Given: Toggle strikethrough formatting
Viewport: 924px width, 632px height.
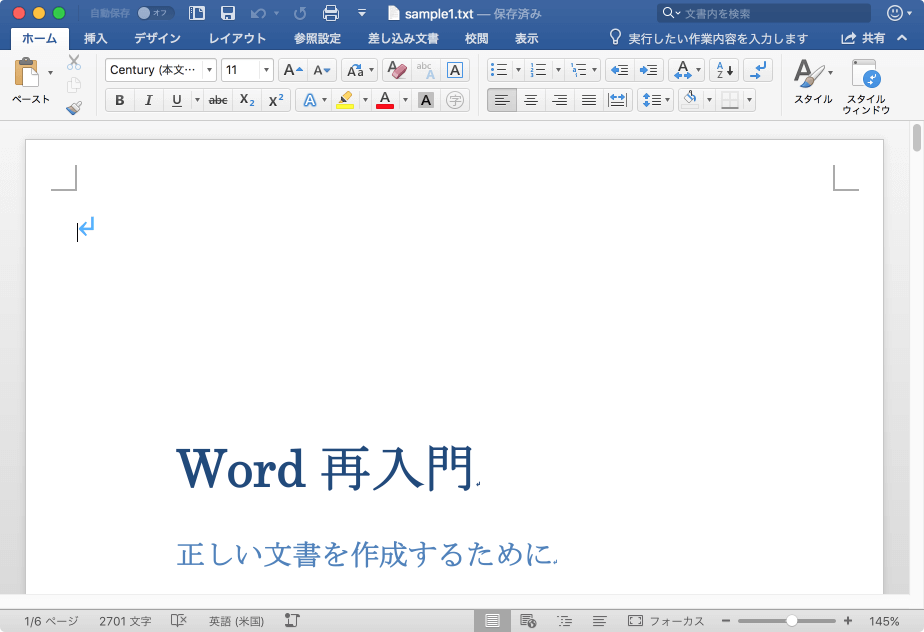Looking at the screenshot, I should pos(218,100).
